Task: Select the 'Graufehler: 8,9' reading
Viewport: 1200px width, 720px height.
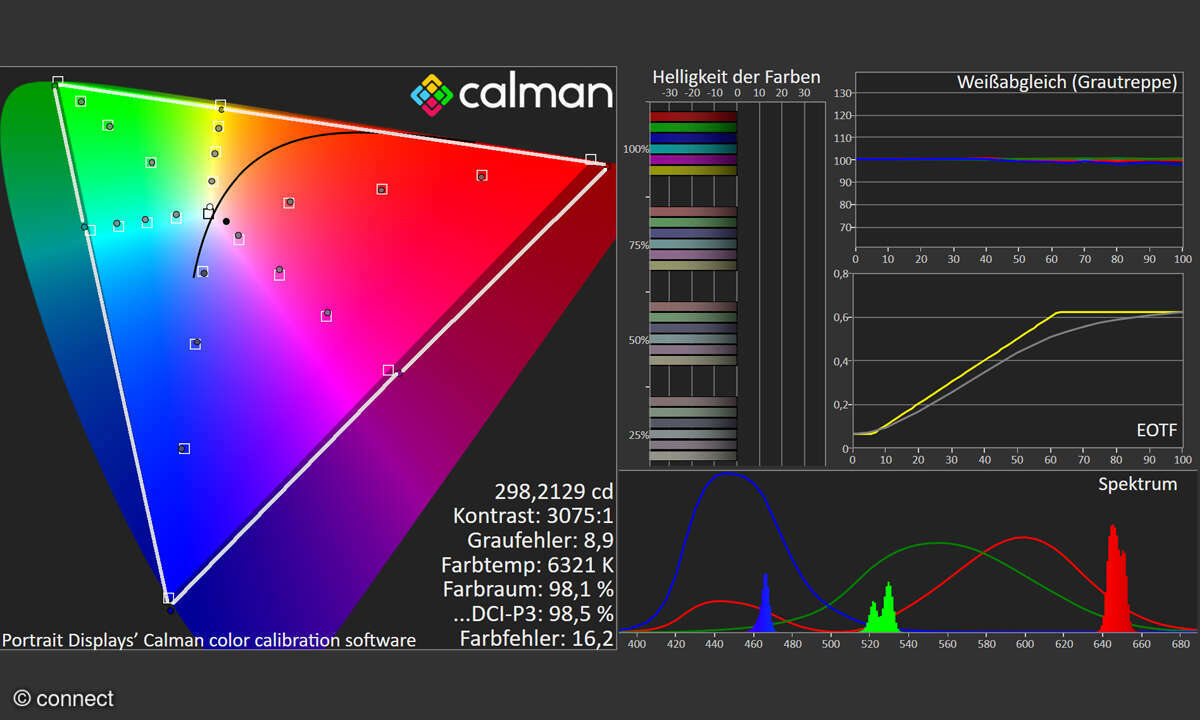Action: (x=540, y=540)
